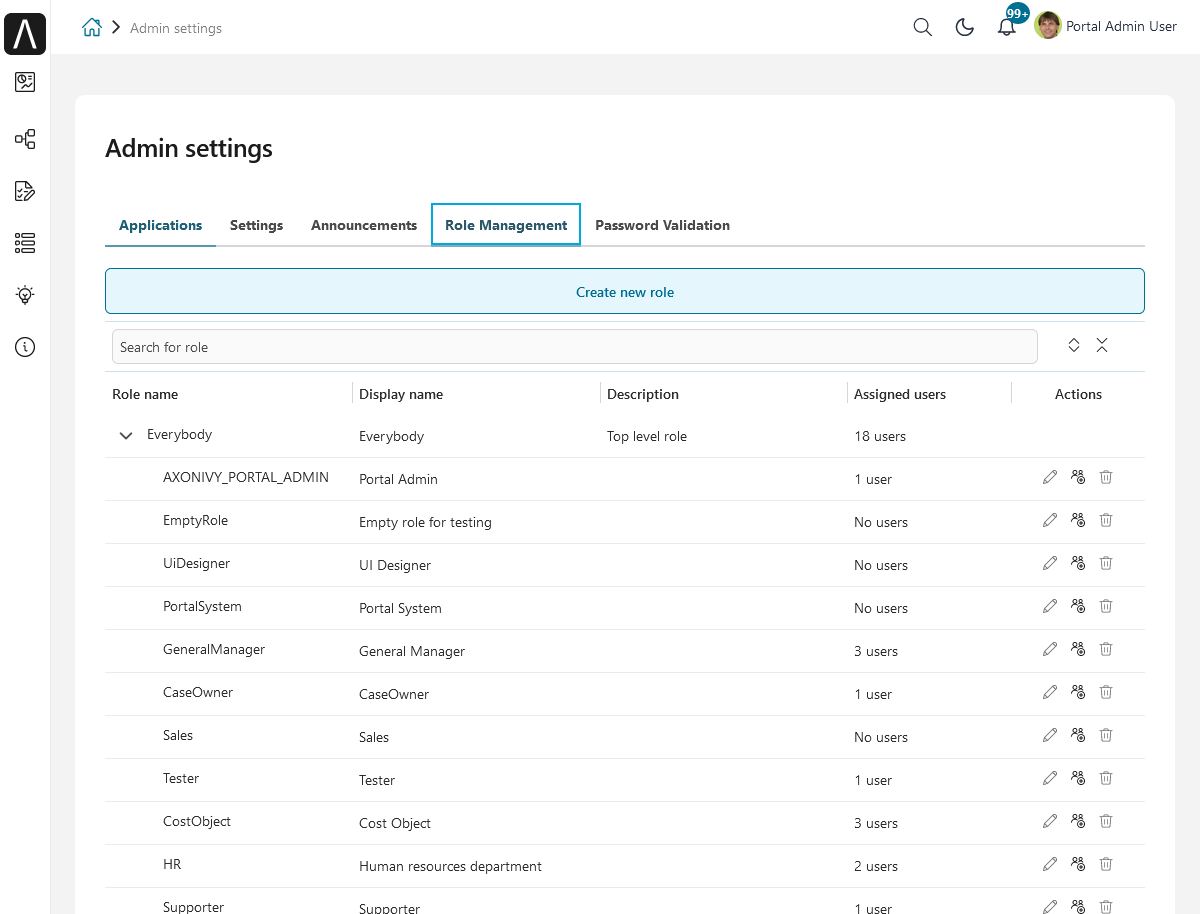Collapse the Everybody role tree node
This screenshot has width=1200, height=914.
(x=126, y=435)
